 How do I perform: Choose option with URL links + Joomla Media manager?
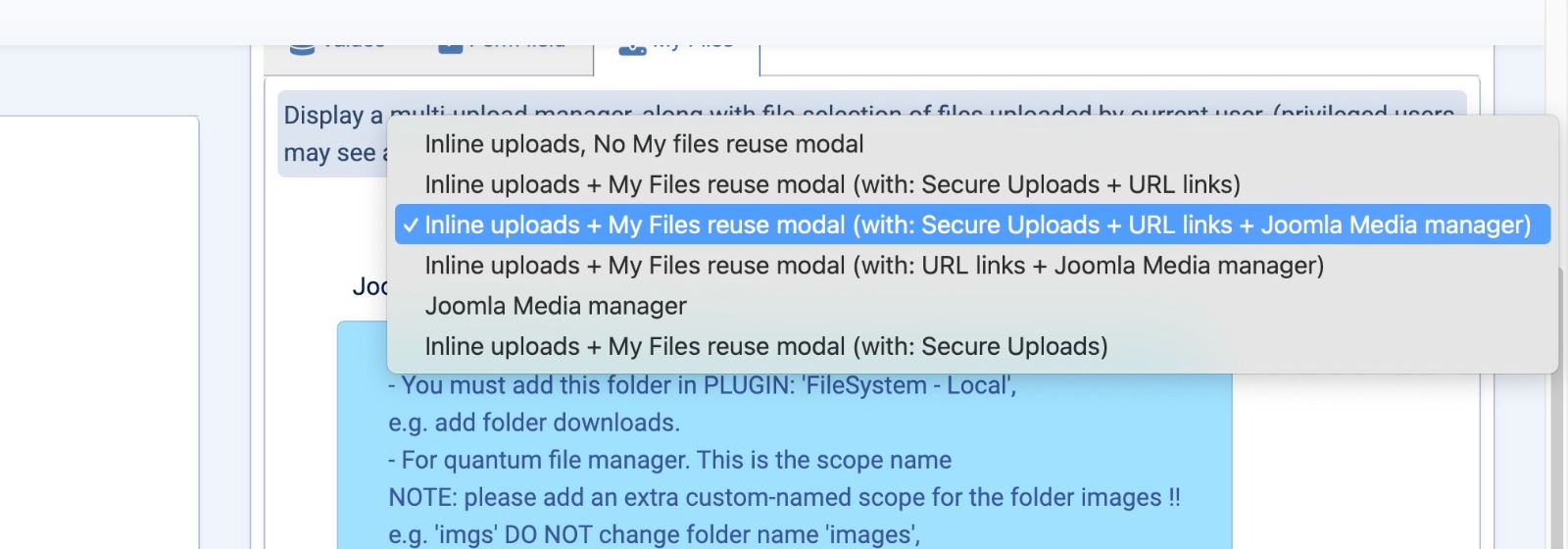[x=873, y=266]
